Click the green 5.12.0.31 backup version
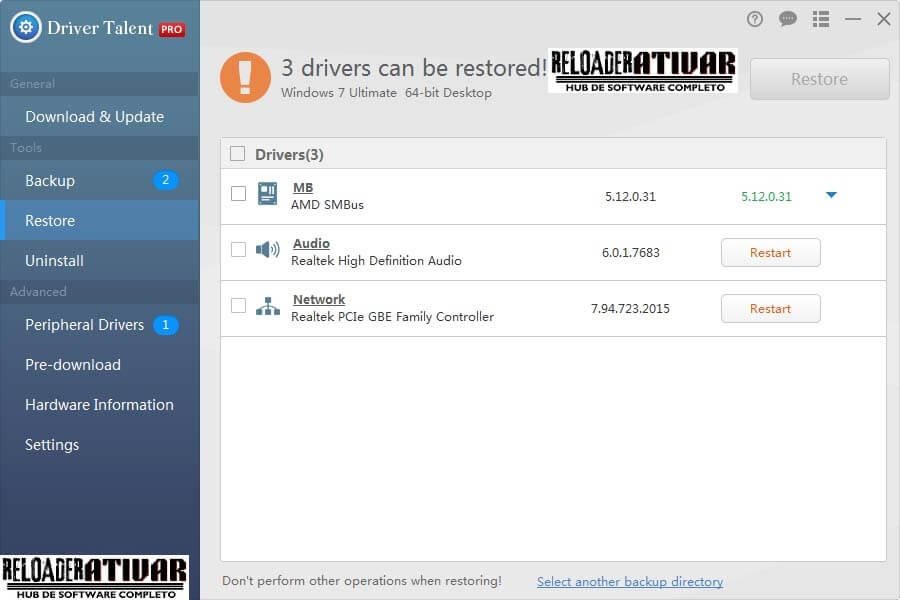 click(766, 197)
